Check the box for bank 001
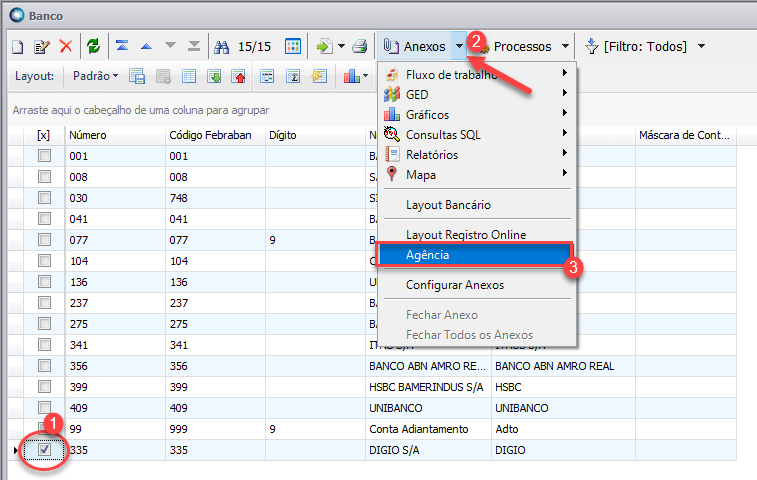 click(x=44, y=156)
